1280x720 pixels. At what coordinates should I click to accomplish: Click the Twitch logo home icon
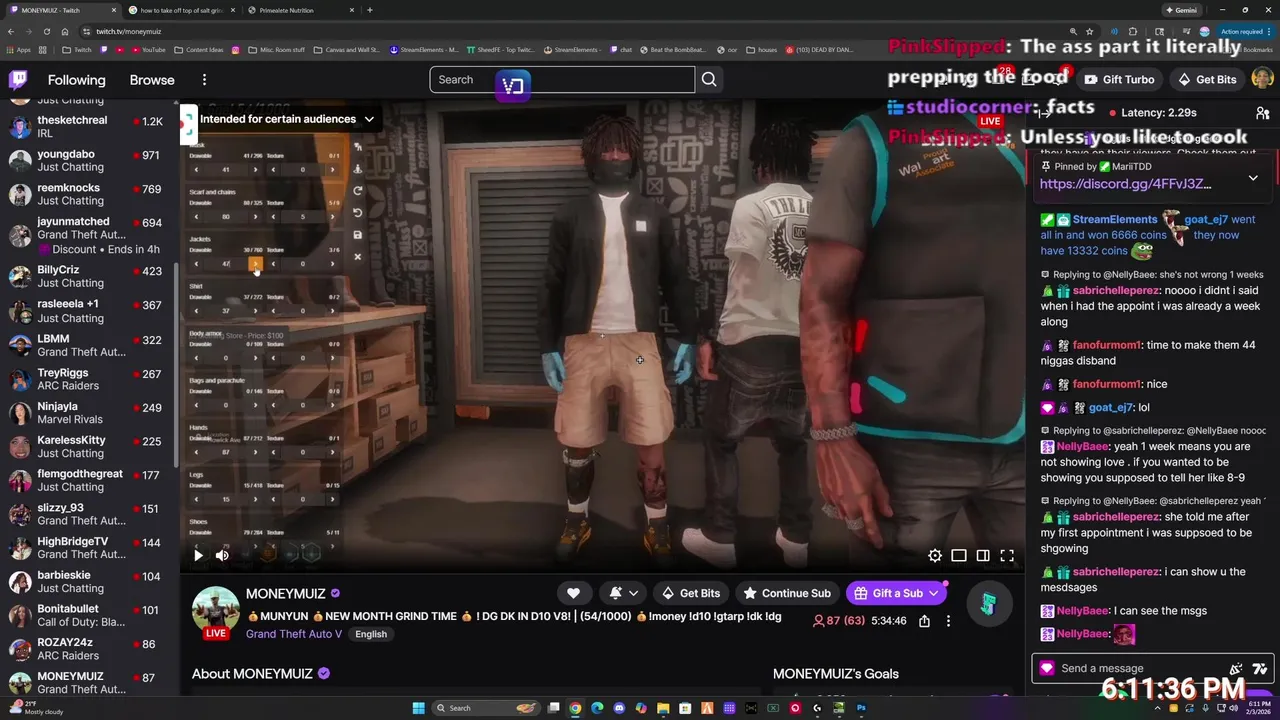pyautogui.click(x=18, y=80)
